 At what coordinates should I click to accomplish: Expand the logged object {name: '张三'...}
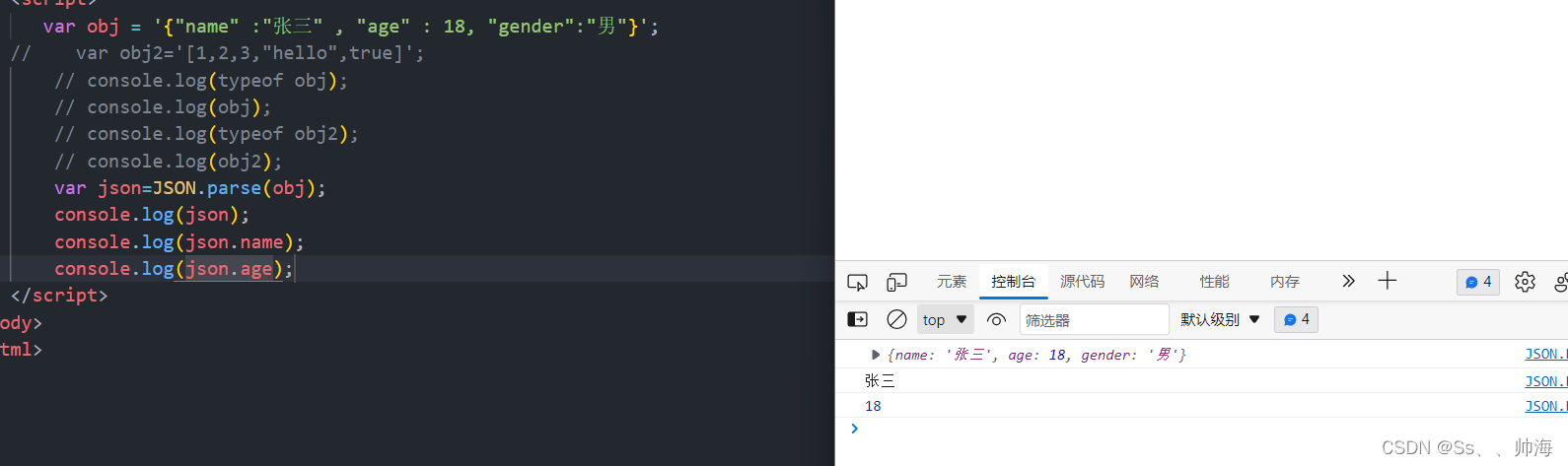[x=876, y=355]
